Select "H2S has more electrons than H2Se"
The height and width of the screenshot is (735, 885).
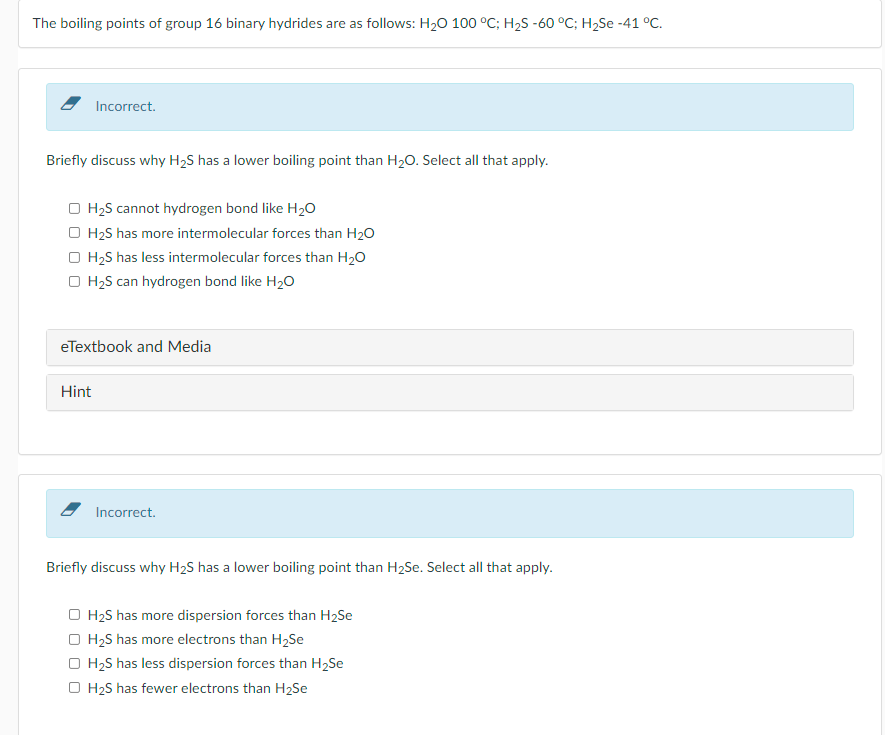pyautogui.click(x=74, y=639)
